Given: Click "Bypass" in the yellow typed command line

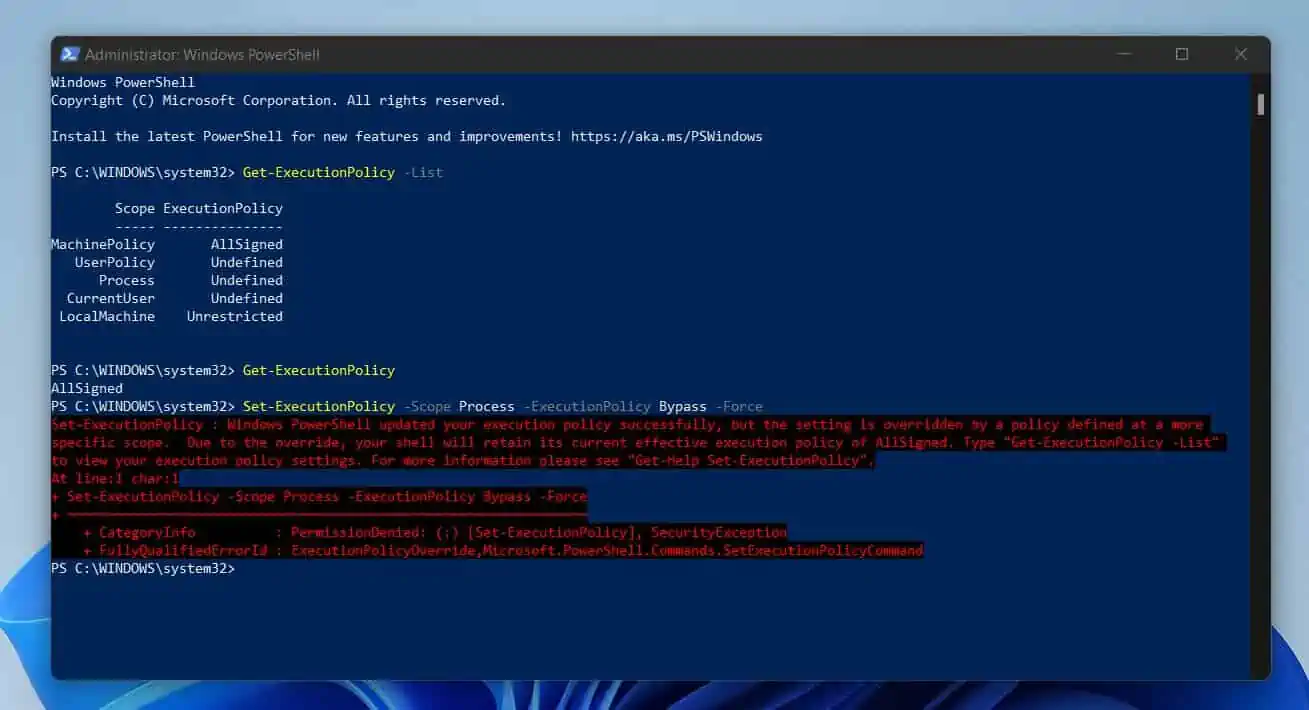Looking at the screenshot, I should tap(683, 406).
